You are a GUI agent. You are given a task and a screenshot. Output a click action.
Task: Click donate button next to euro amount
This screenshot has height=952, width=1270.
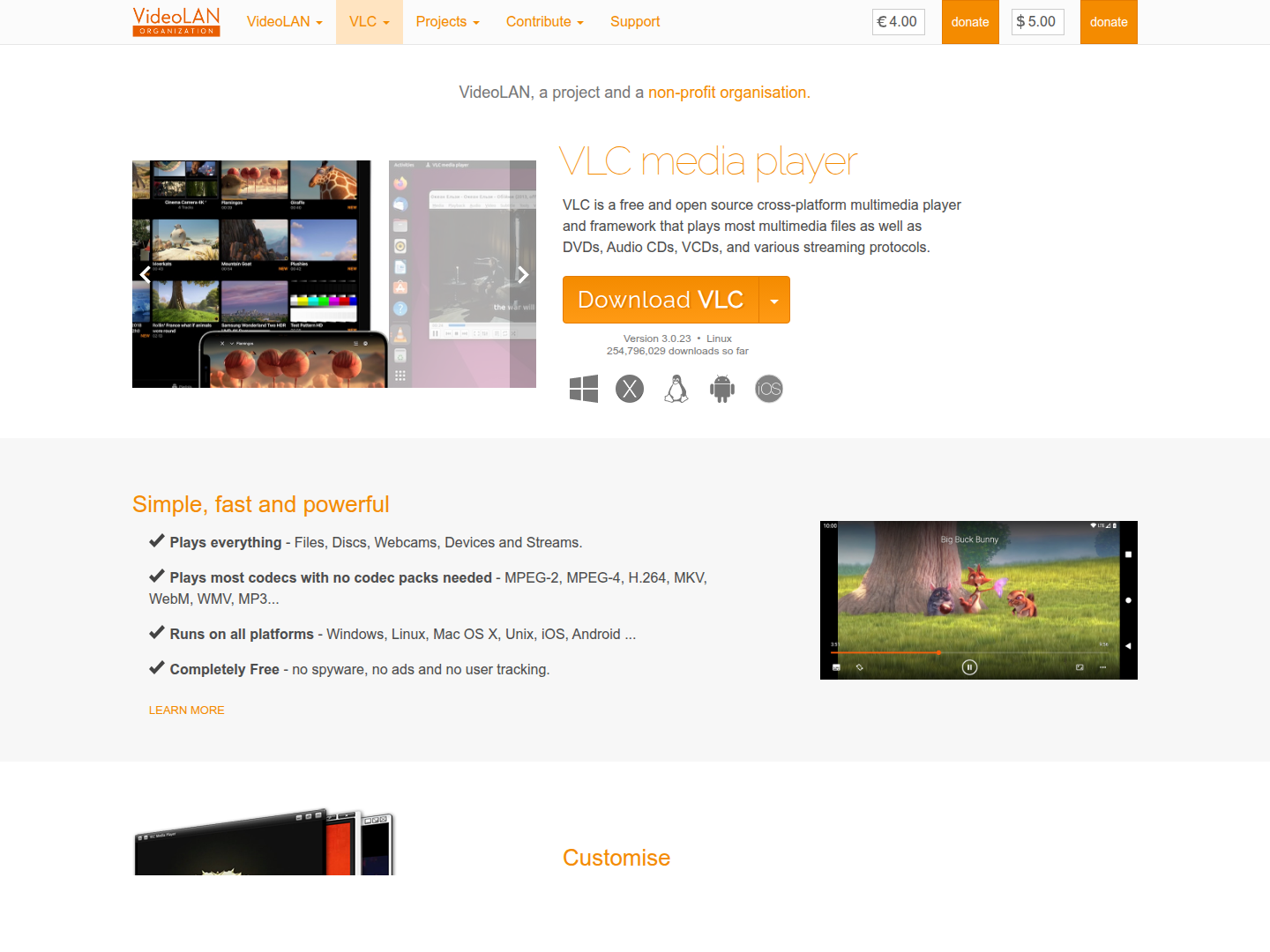click(x=970, y=22)
